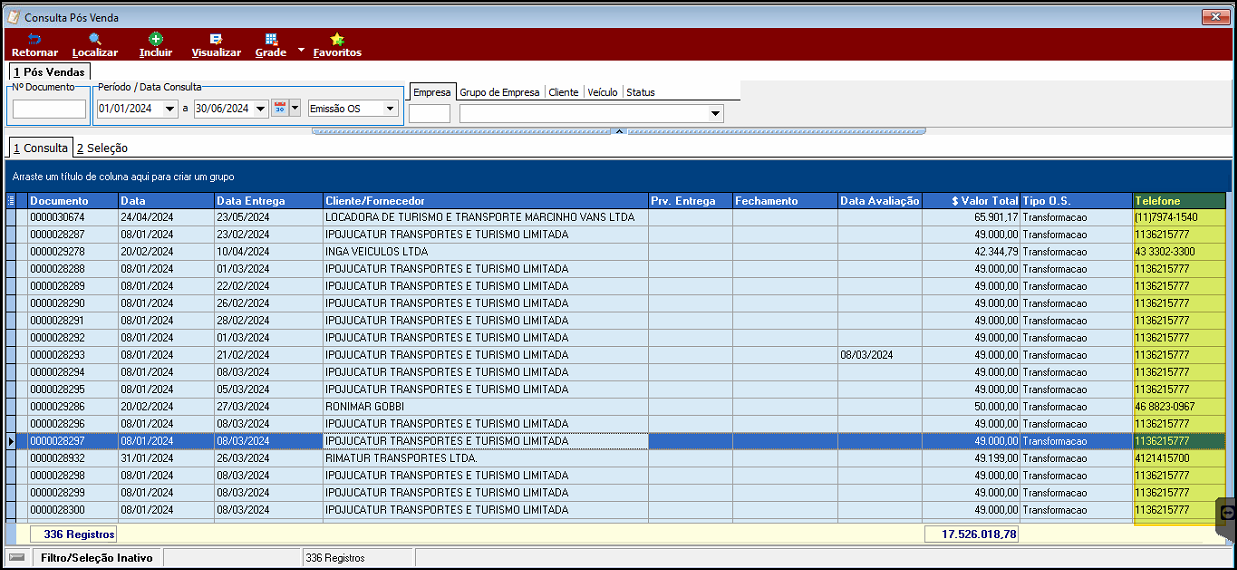This screenshot has height=570, width=1237.
Task: Sort by the Data Entrega column header
Action: pyautogui.click(x=268, y=201)
